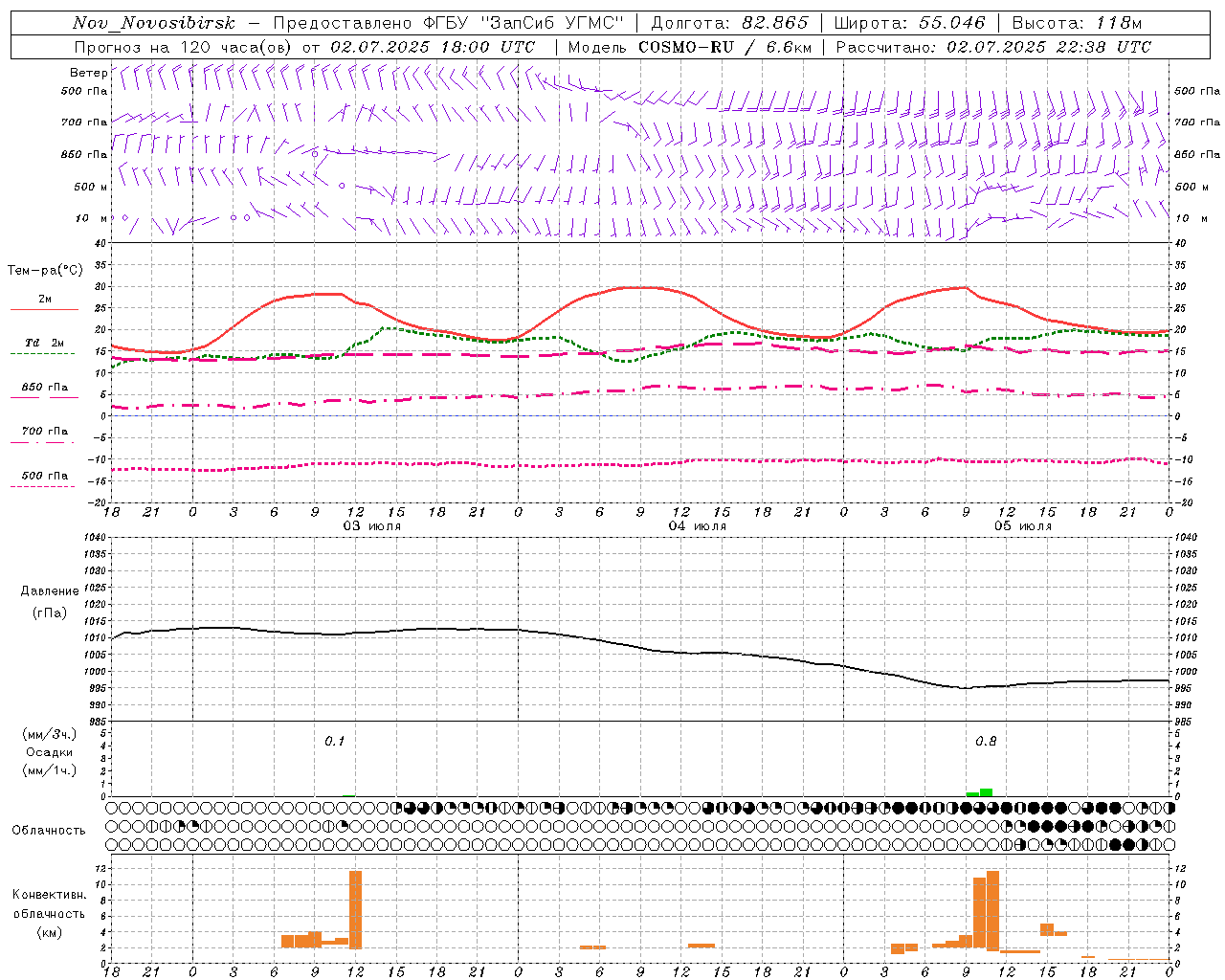Click the 'Осадки' precipitation label
The width and height of the screenshot is (1225, 980).
pos(50,752)
